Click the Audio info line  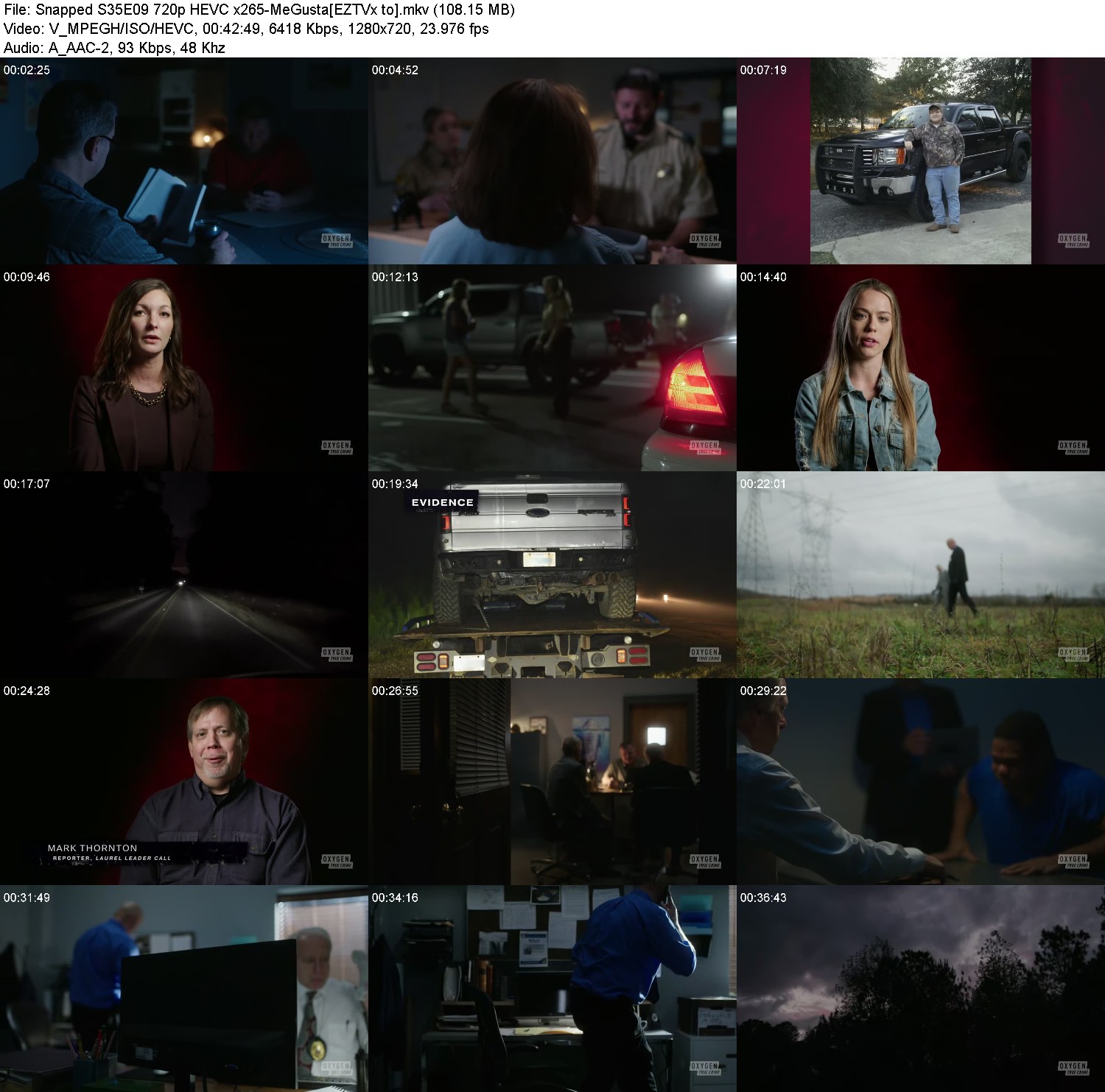[x=114, y=48]
